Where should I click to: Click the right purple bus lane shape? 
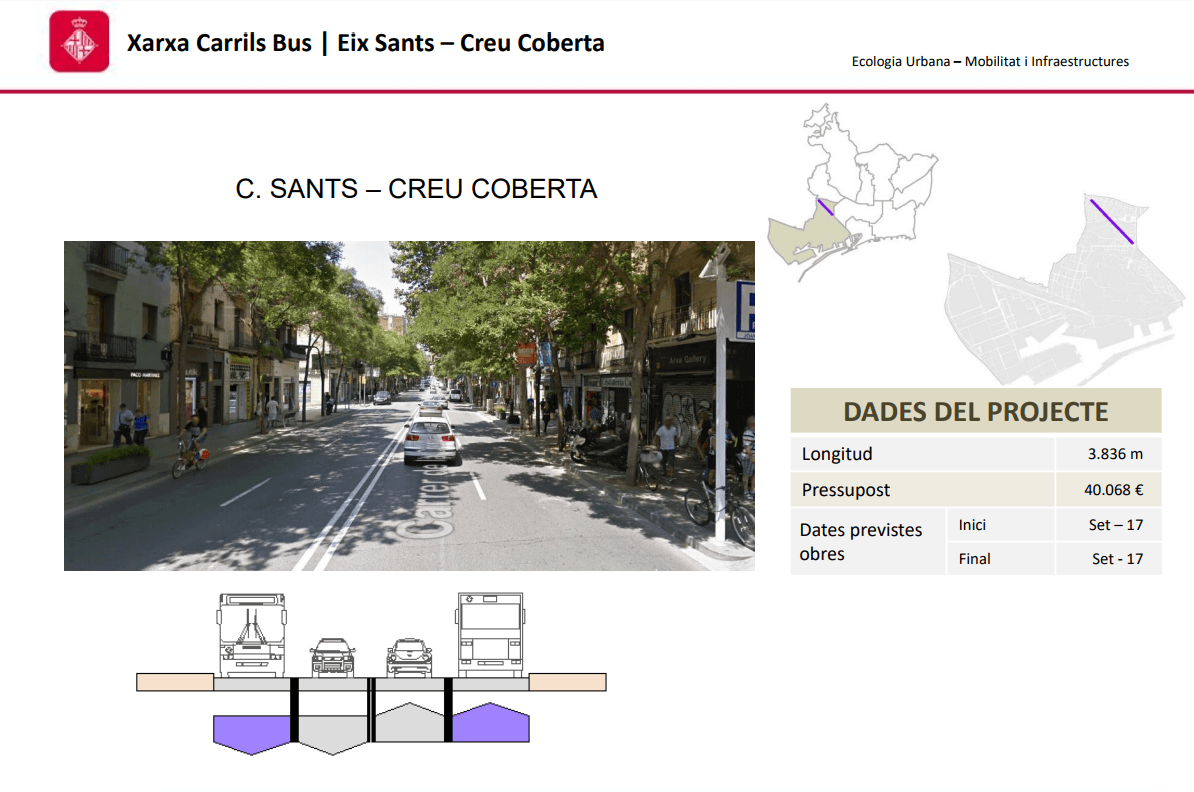pos(490,724)
